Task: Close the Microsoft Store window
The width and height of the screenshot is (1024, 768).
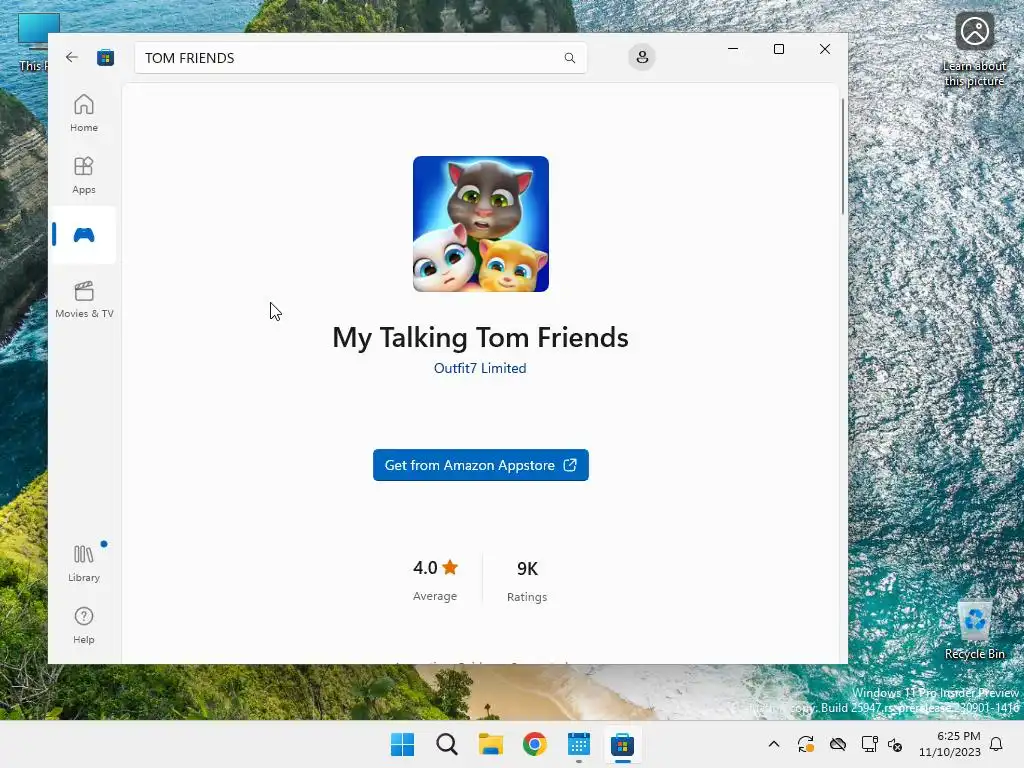Action: coord(825,49)
